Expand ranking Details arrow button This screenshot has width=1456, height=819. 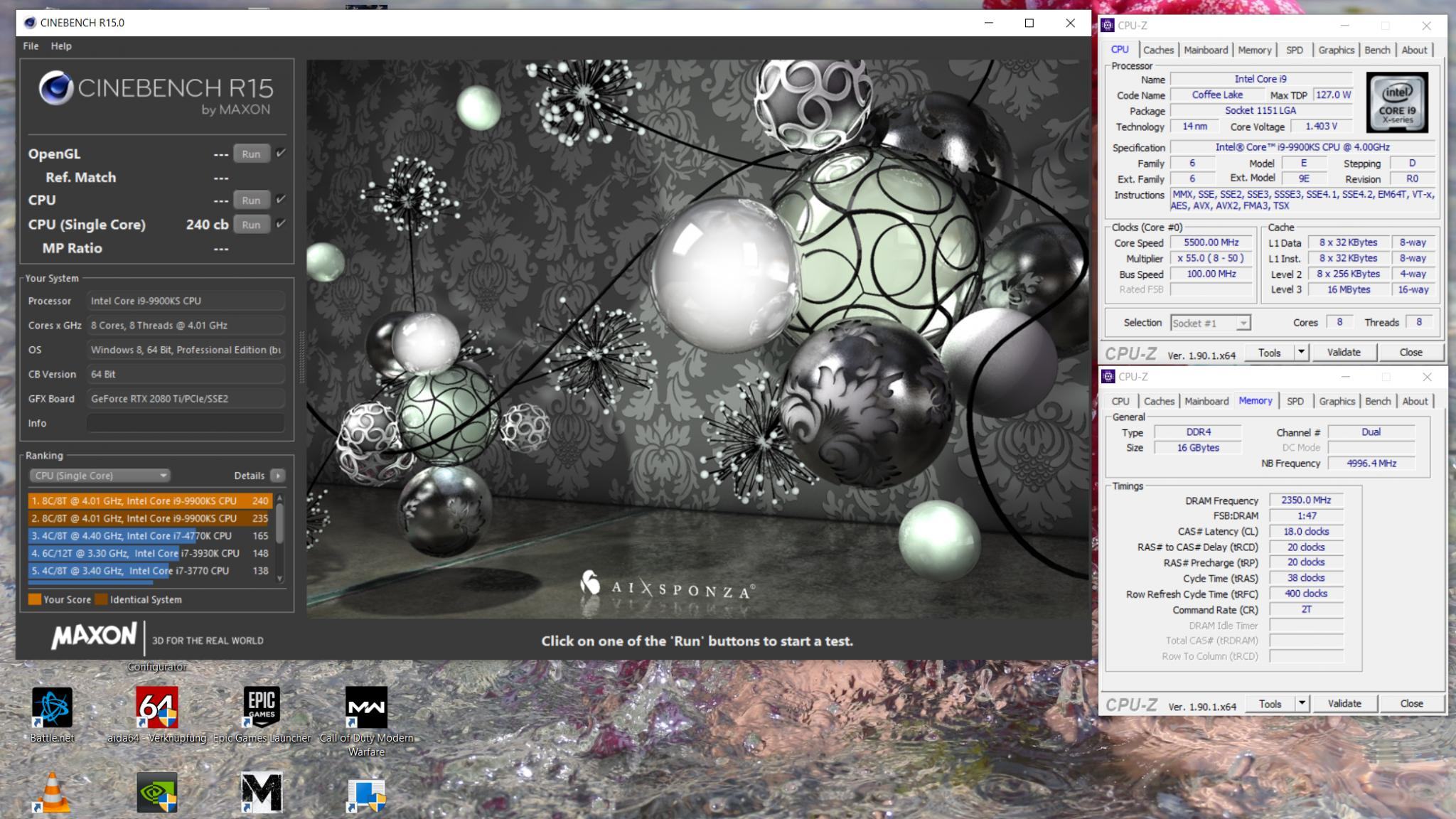(x=278, y=476)
